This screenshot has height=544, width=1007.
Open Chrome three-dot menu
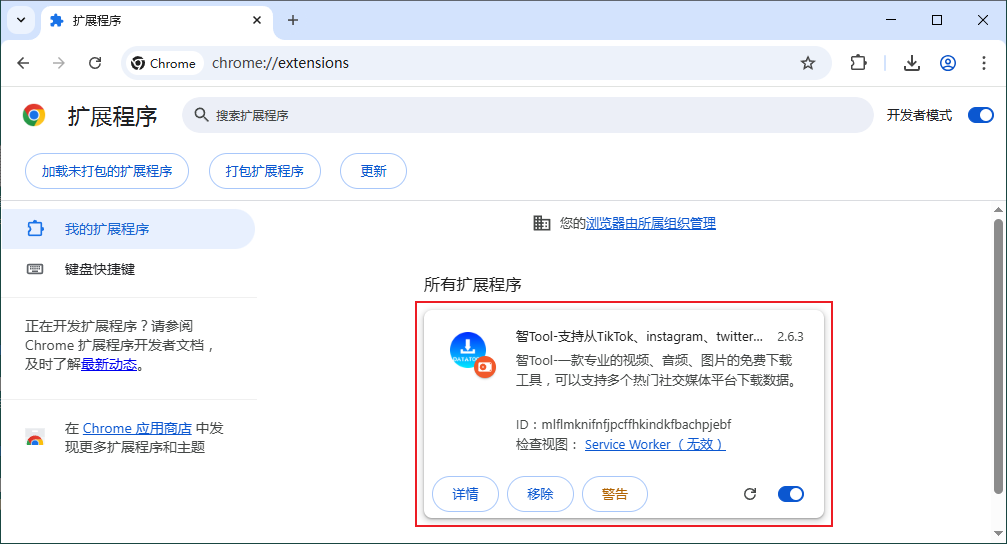(x=983, y=63)
